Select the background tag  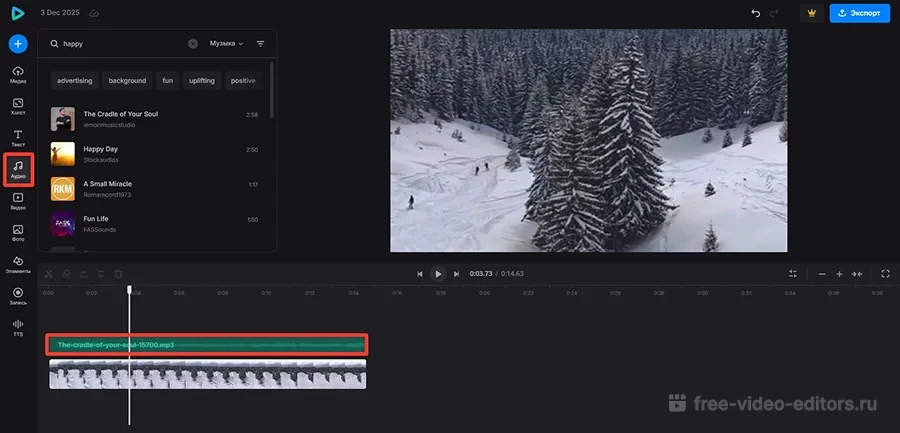tap(127, 80)
